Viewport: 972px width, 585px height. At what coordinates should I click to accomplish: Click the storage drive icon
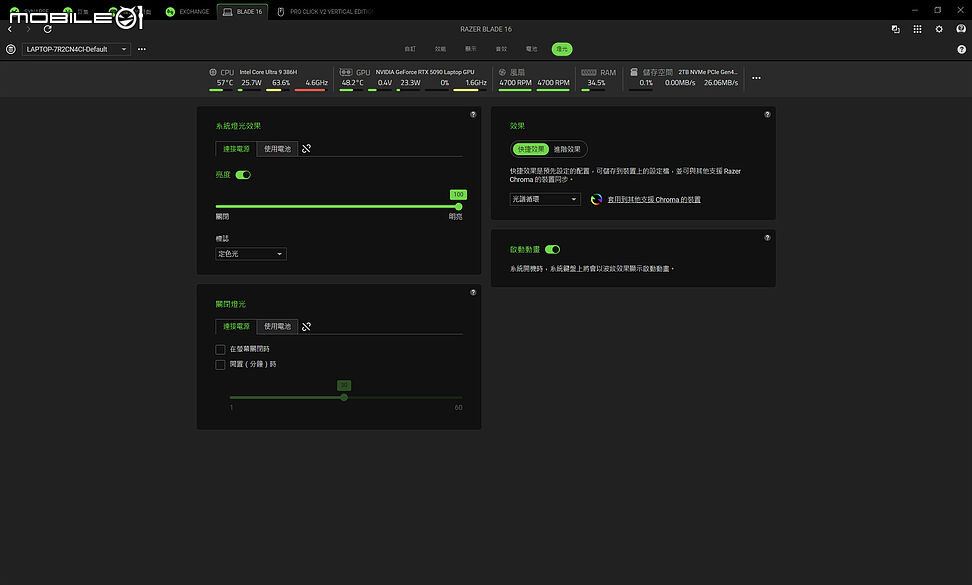(x=634, y=72)
